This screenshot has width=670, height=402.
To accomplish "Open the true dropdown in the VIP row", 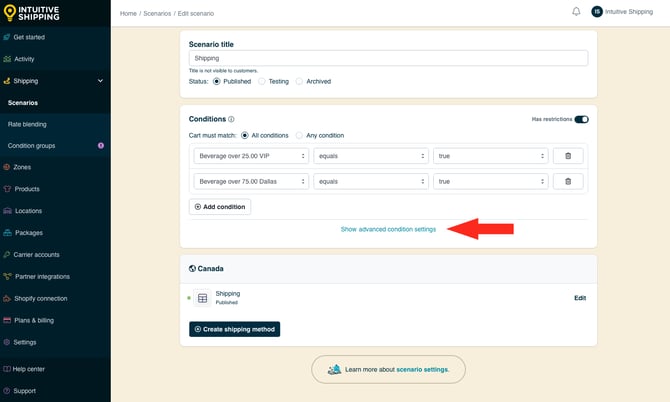I will coord(491,156).
